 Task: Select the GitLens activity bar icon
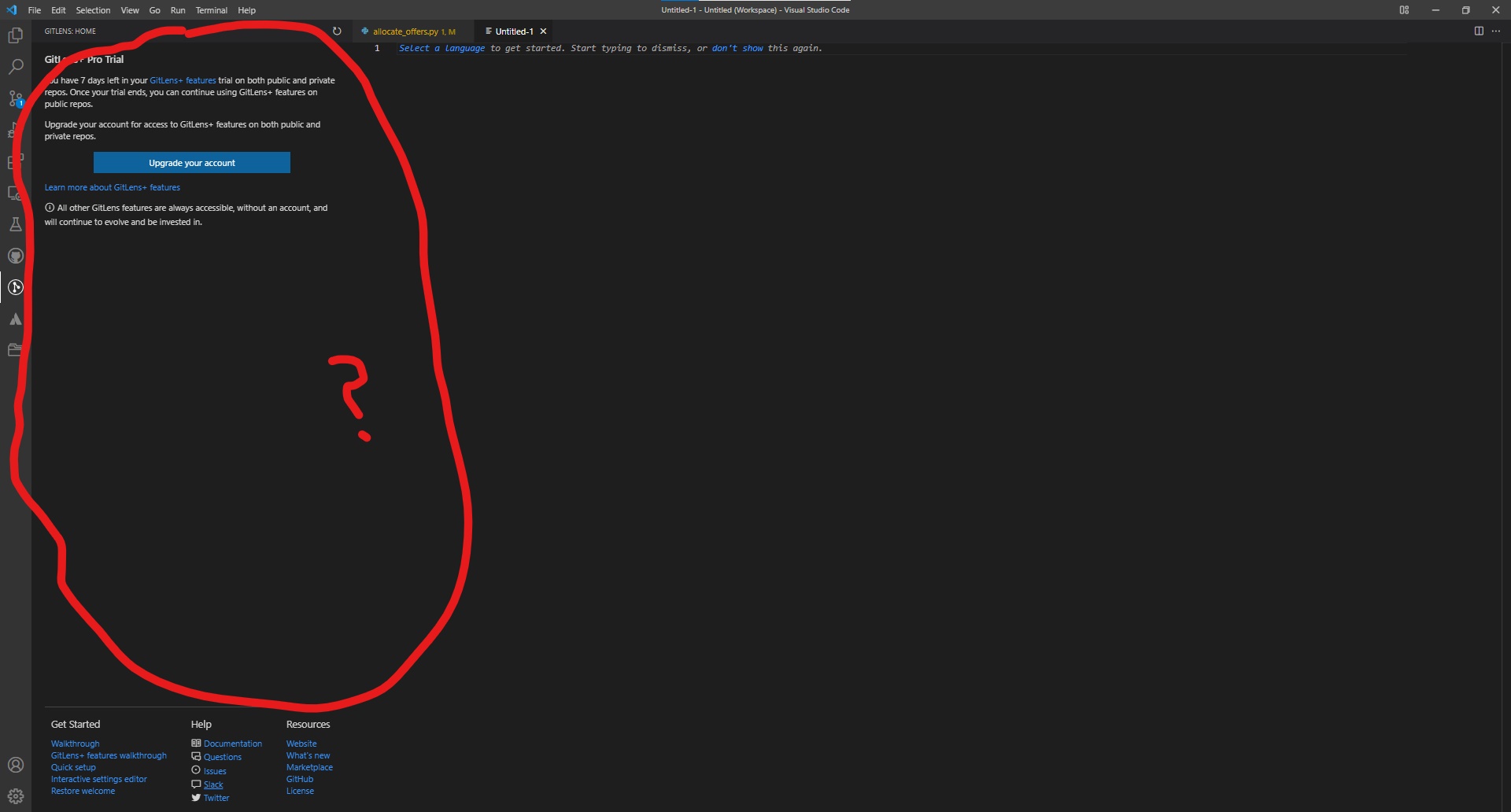click(x=16, y=287)
